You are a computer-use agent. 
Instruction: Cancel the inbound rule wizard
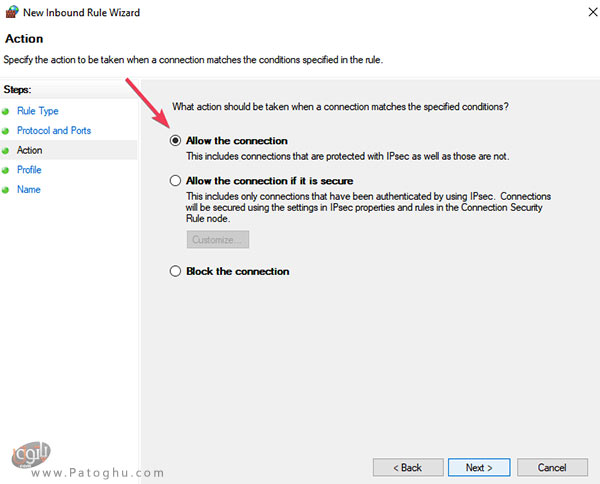(552, 467)
